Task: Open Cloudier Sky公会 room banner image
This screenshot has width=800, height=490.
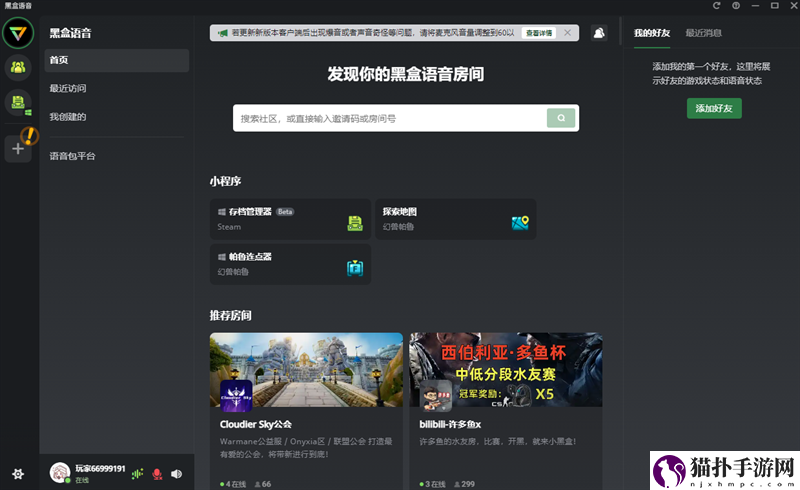Action: click(x=306, y=370)
